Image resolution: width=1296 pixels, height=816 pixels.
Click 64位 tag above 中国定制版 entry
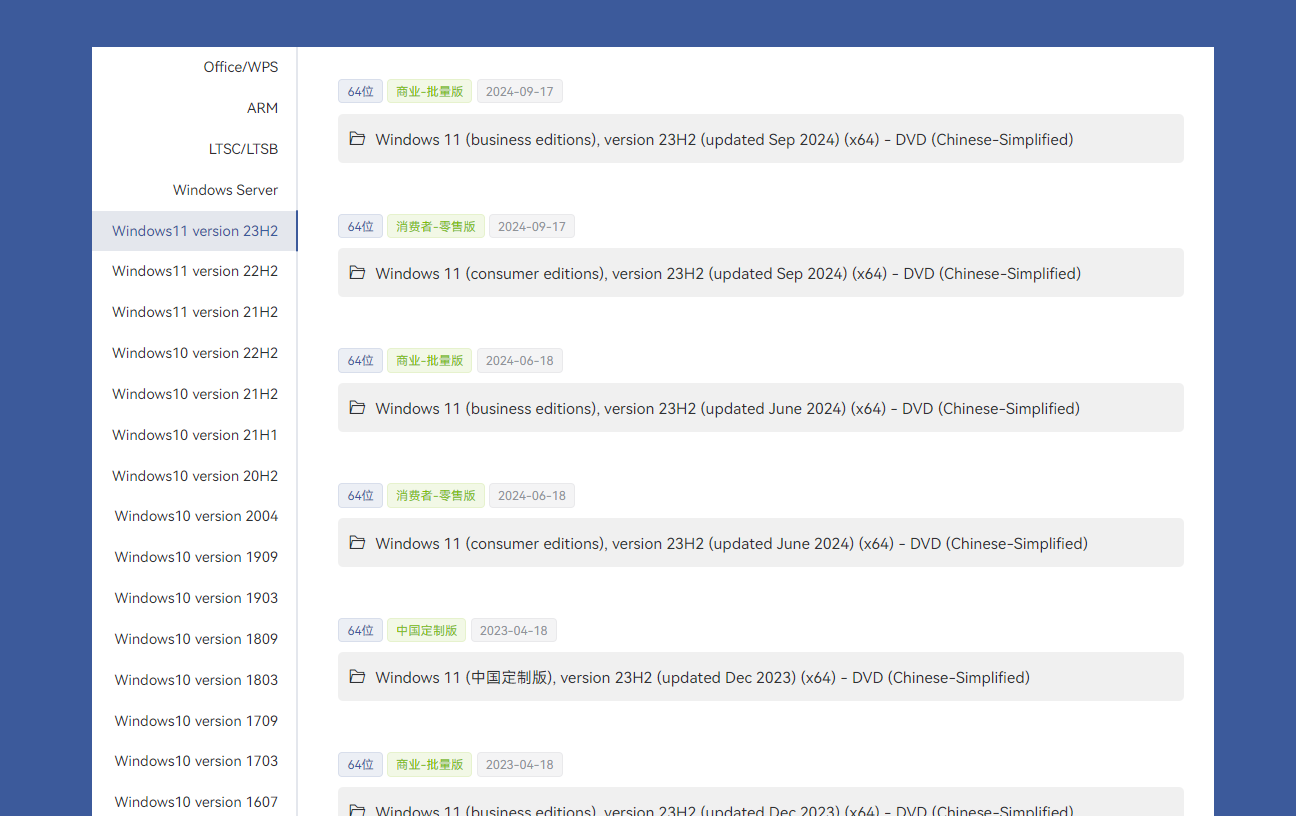point(360,631)
